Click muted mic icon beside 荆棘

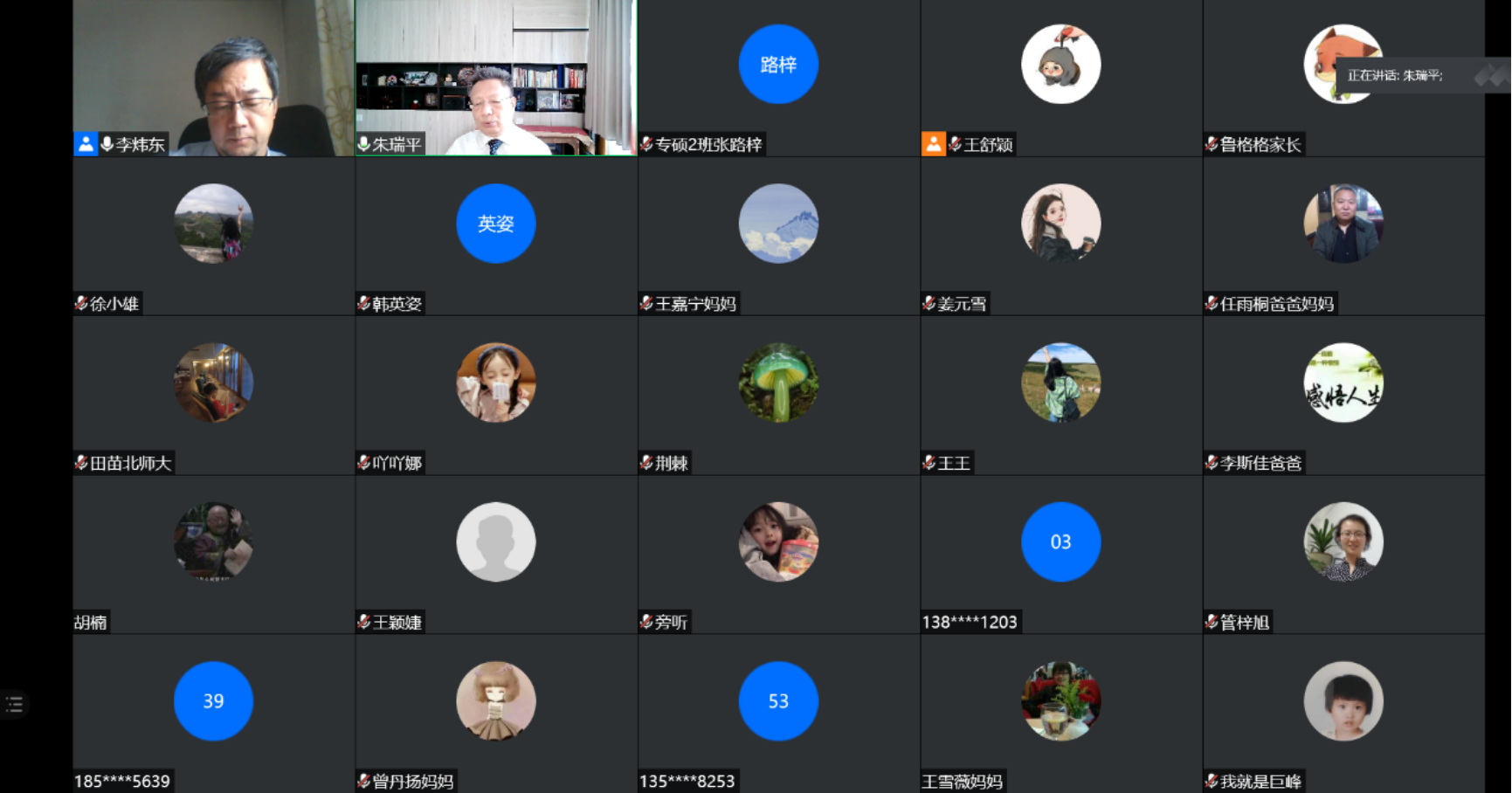pyautogui.click(x=646, y=463)
